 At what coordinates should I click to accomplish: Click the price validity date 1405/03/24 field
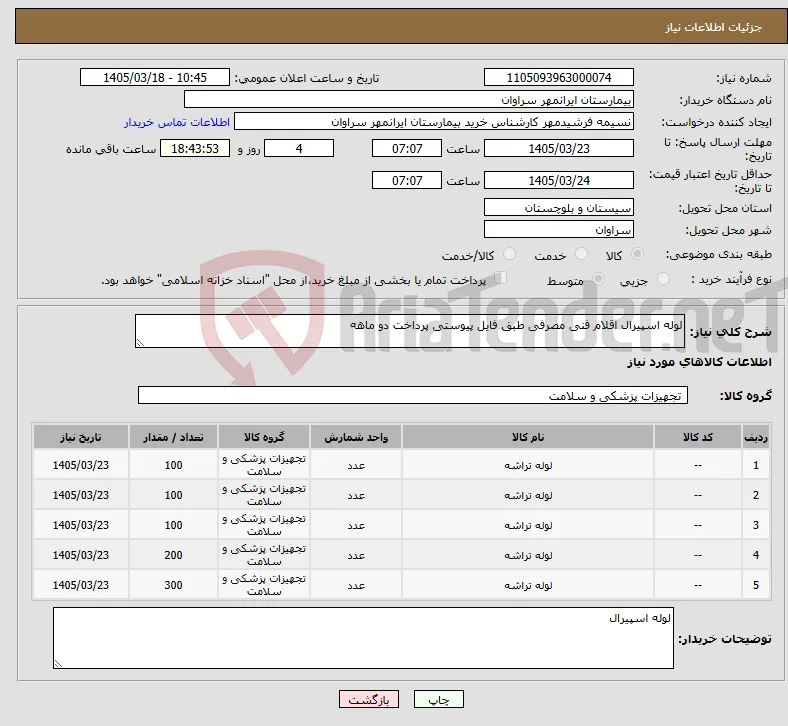[x=559, y=180]
